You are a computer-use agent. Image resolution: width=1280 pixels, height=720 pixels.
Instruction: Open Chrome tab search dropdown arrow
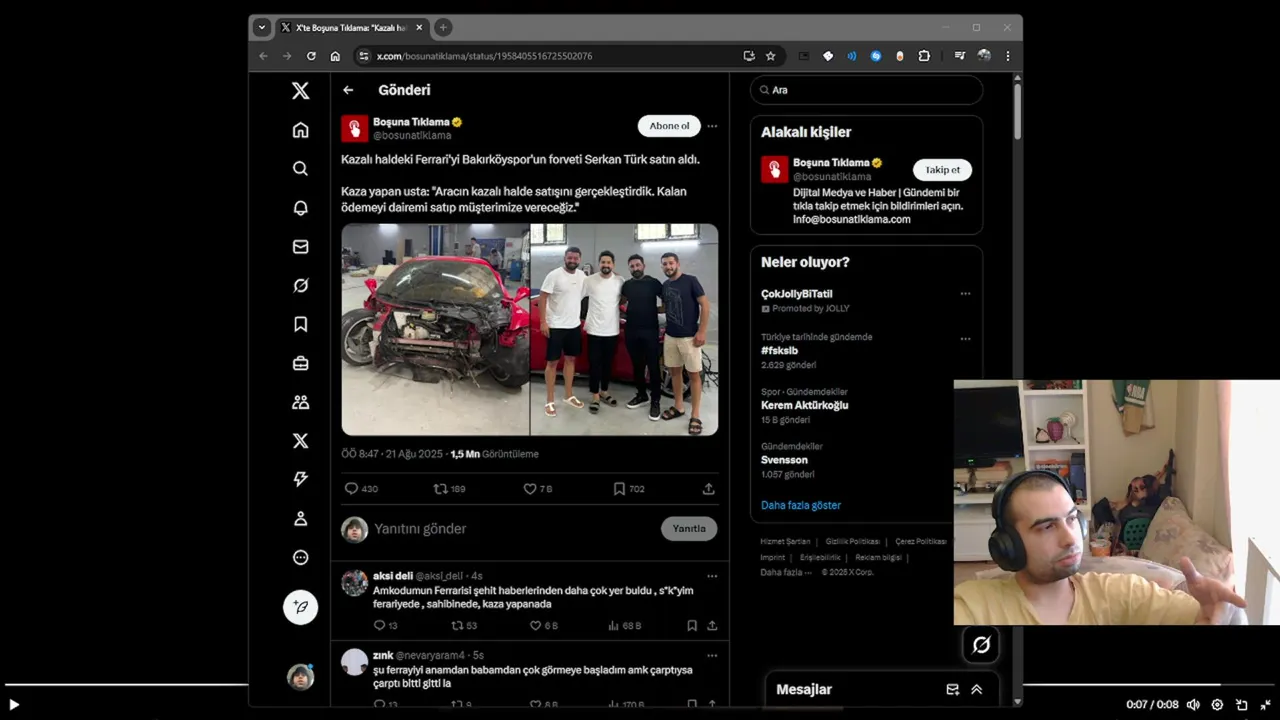[x=262, y=27]
